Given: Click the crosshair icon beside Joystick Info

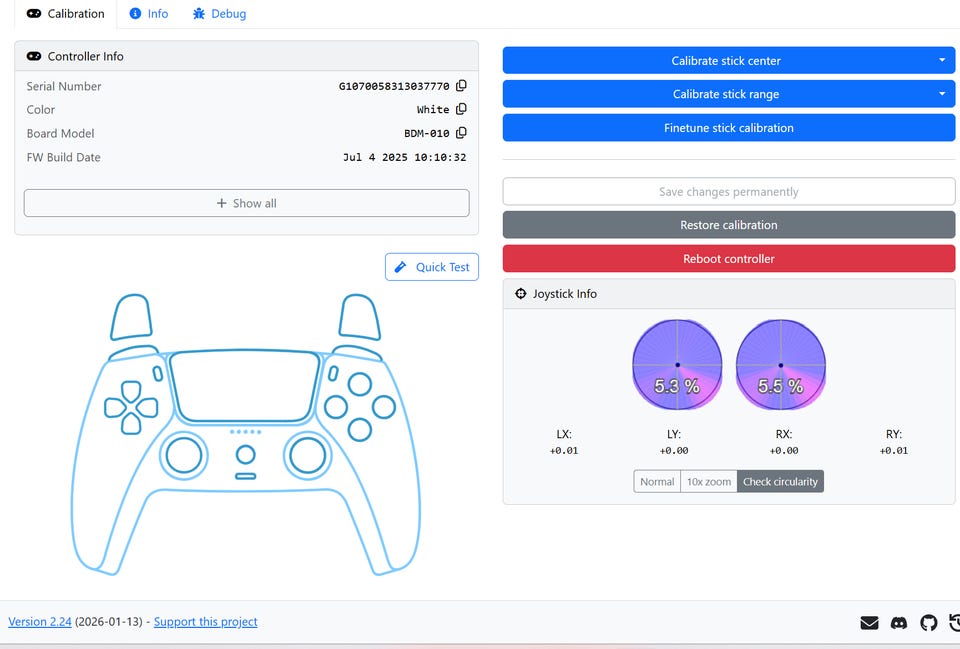Looking at the screenshot, I should [x=520, y=294].
